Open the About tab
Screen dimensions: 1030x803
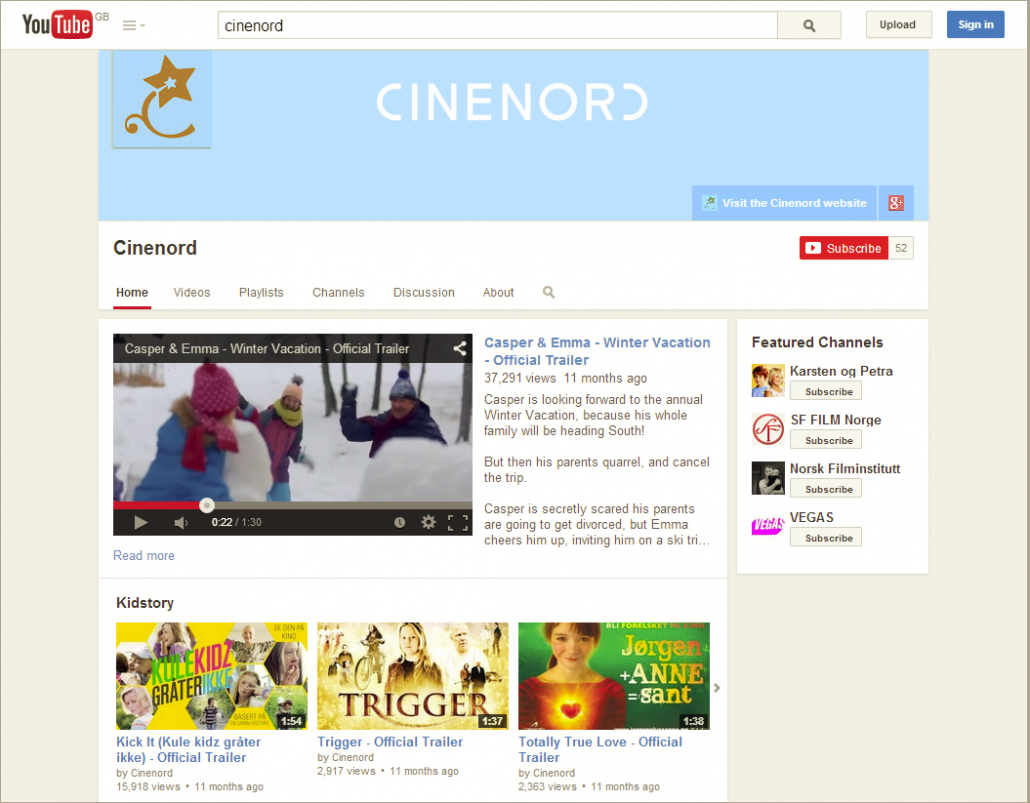499,293
